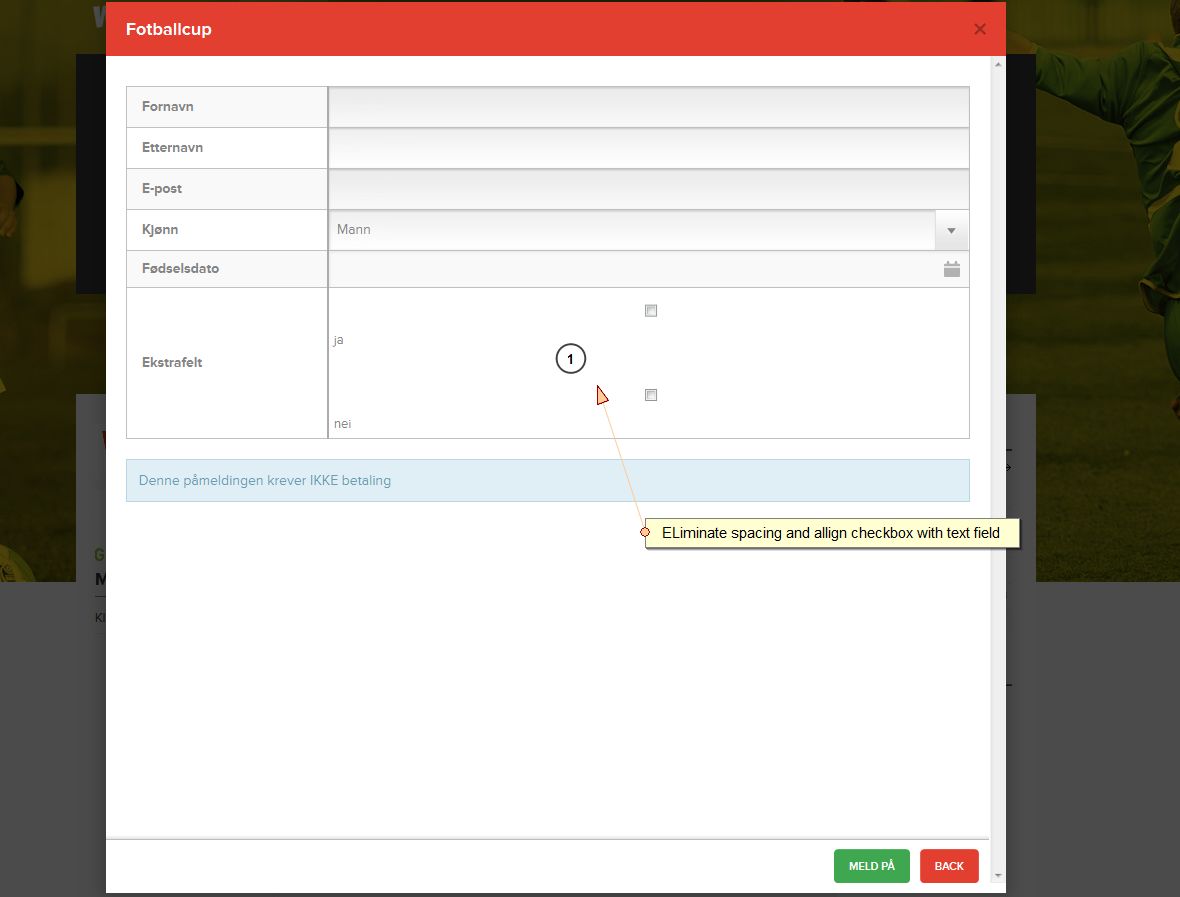The image size is (1180, 897).
Task: Expand the Kjønn dropdown arrow
Action: click(951, 230)
